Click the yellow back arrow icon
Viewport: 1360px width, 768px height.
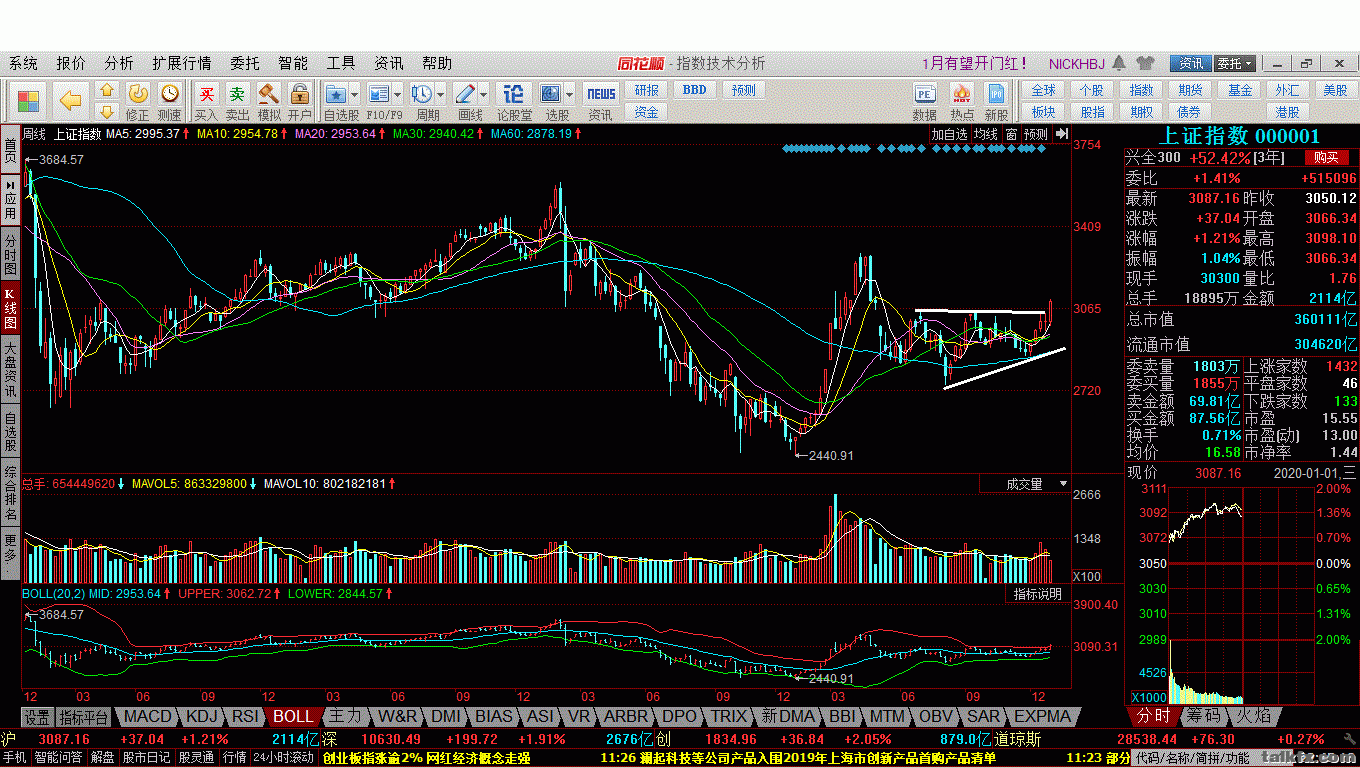70,100
